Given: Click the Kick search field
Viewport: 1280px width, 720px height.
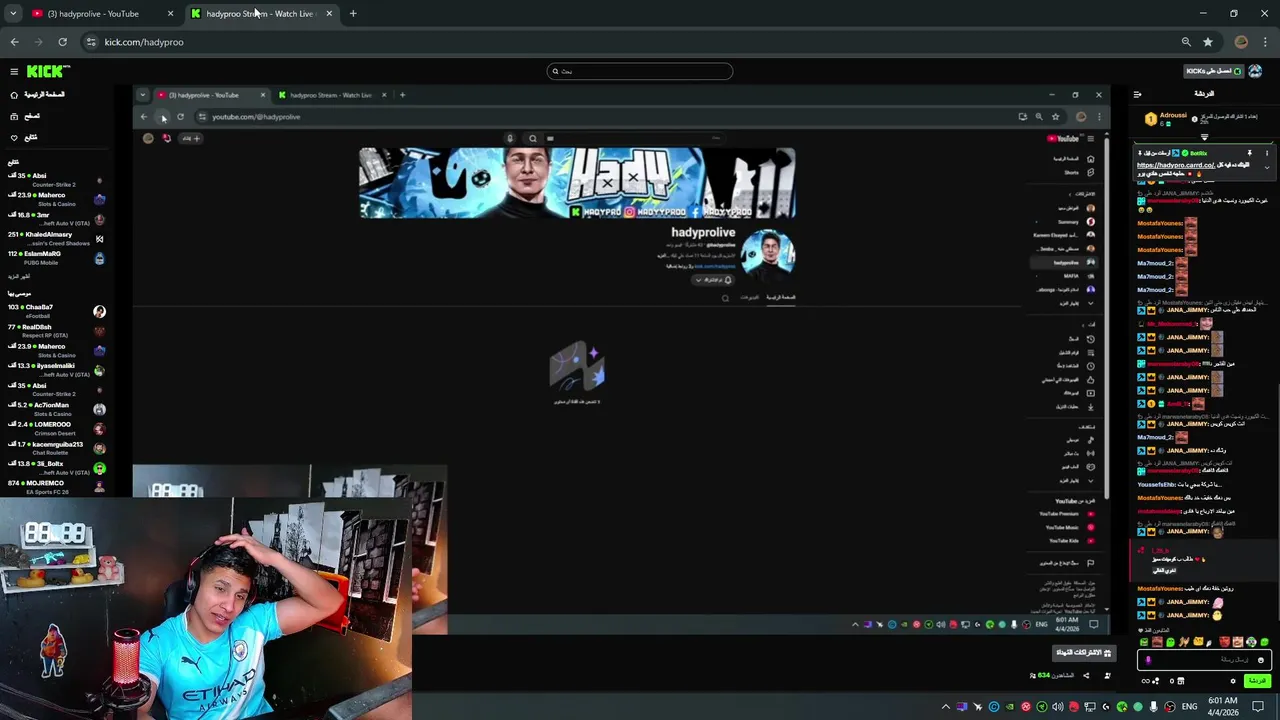Looking at the screenshot, I should point(640,71).
